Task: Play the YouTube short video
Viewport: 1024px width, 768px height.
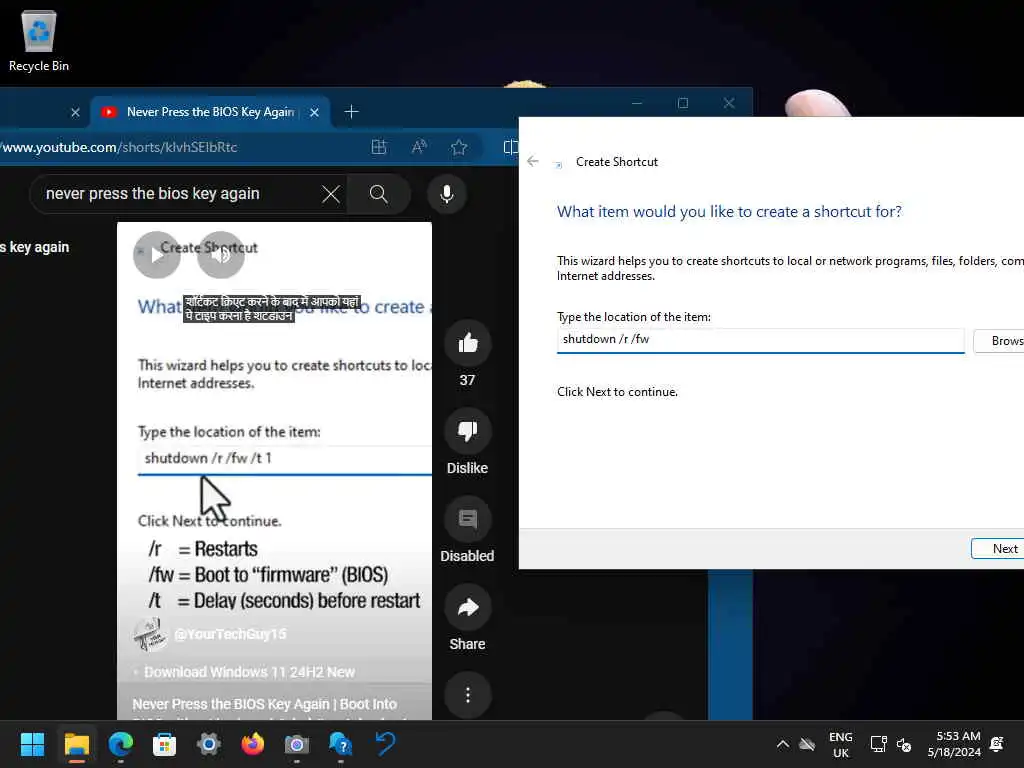Action: (157, 255)
